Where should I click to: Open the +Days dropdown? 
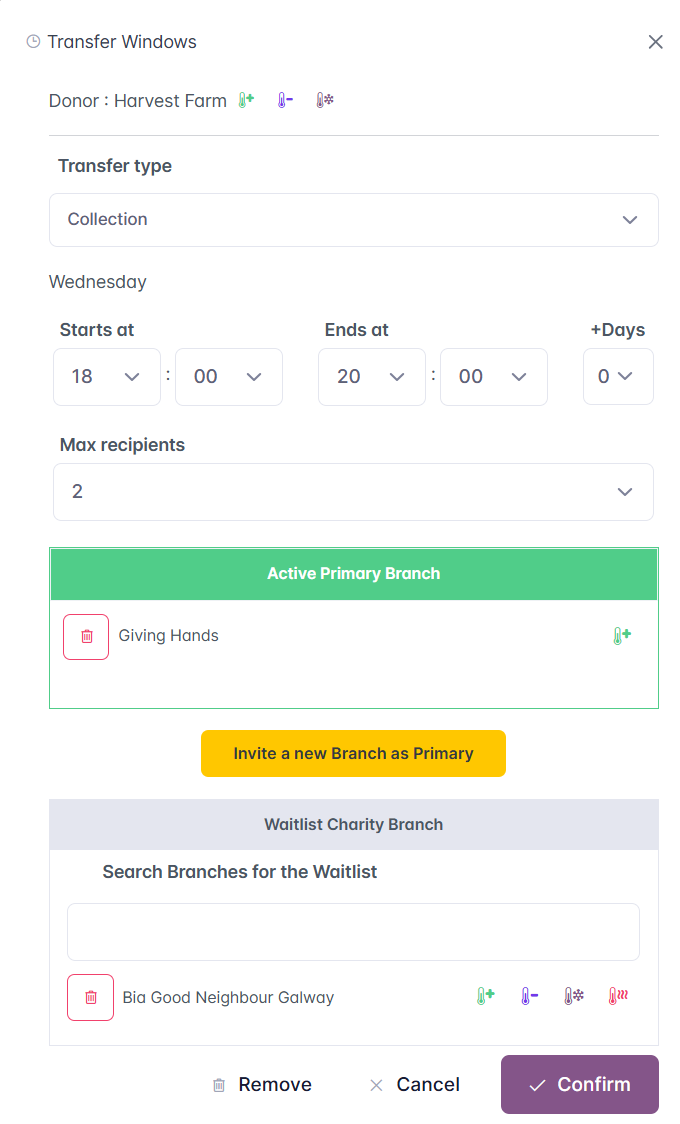pyautogui.click(x=617, y=377)
